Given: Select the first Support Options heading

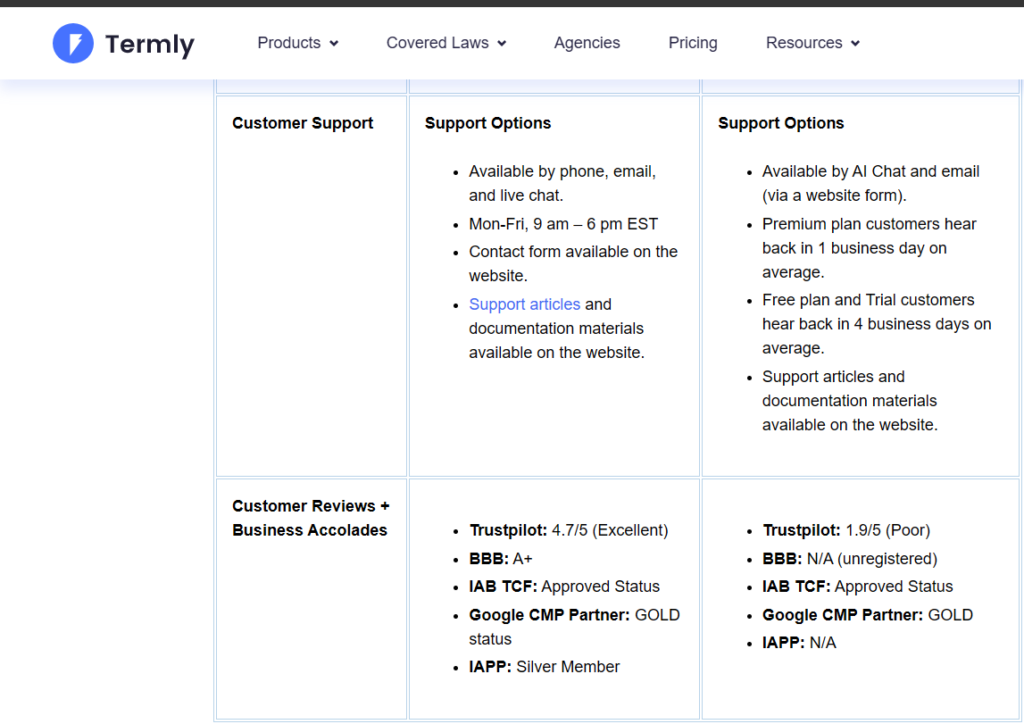Looking at the screenshot, I should [488, 123].
